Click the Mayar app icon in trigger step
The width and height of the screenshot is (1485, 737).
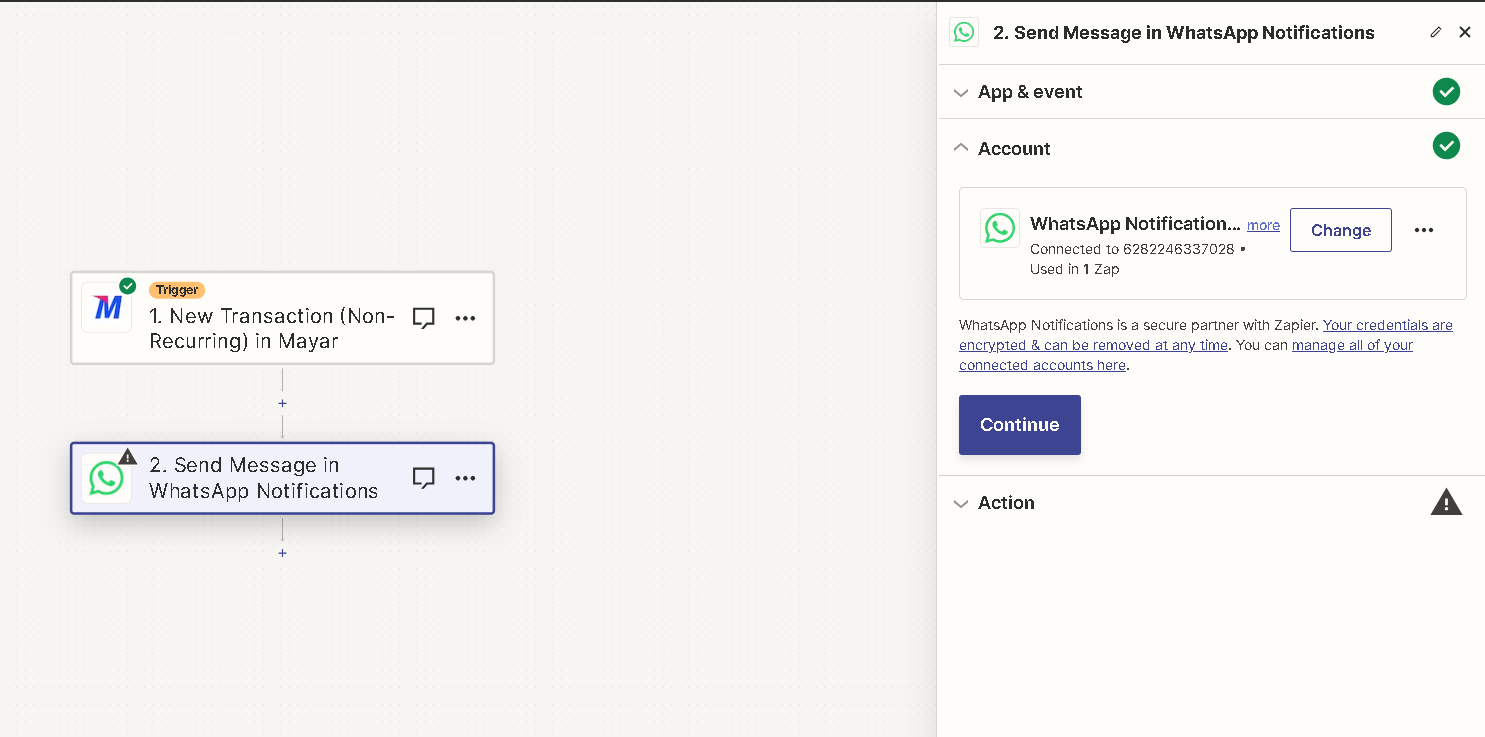pyautogui.click(x=106, y=307)
